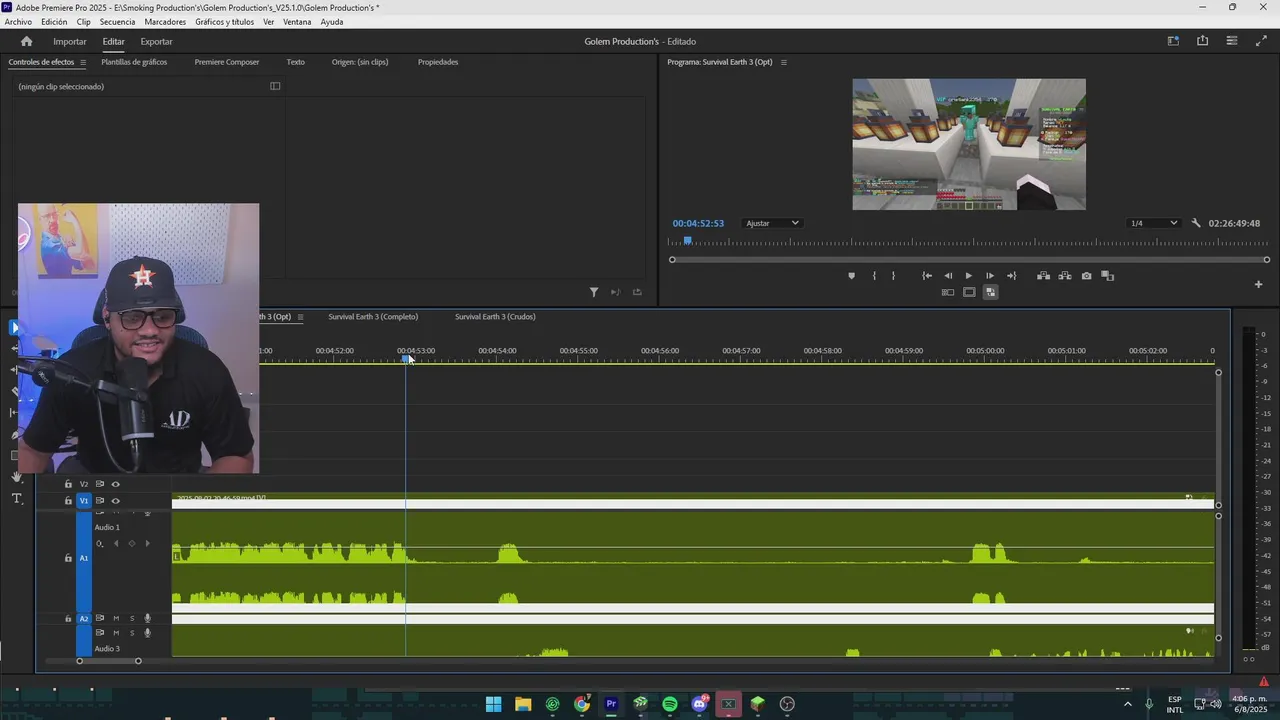Screen dimensions: 1280x720
Task: Toggle V1 track output eye
Action: pyautogui.click(x=115, y=500)
